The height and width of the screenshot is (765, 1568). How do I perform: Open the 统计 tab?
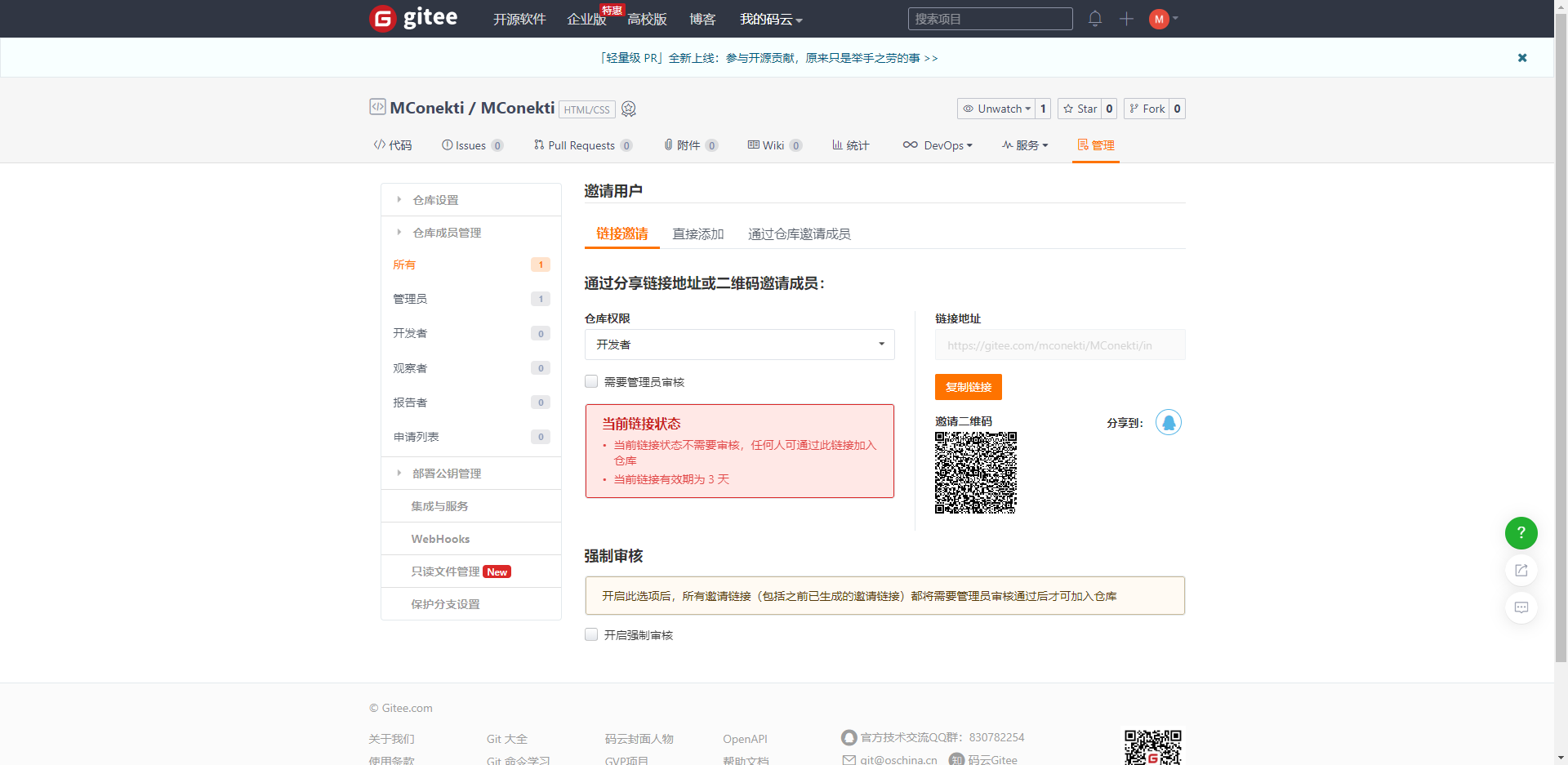pyautogui.click(x=851, y=145)
